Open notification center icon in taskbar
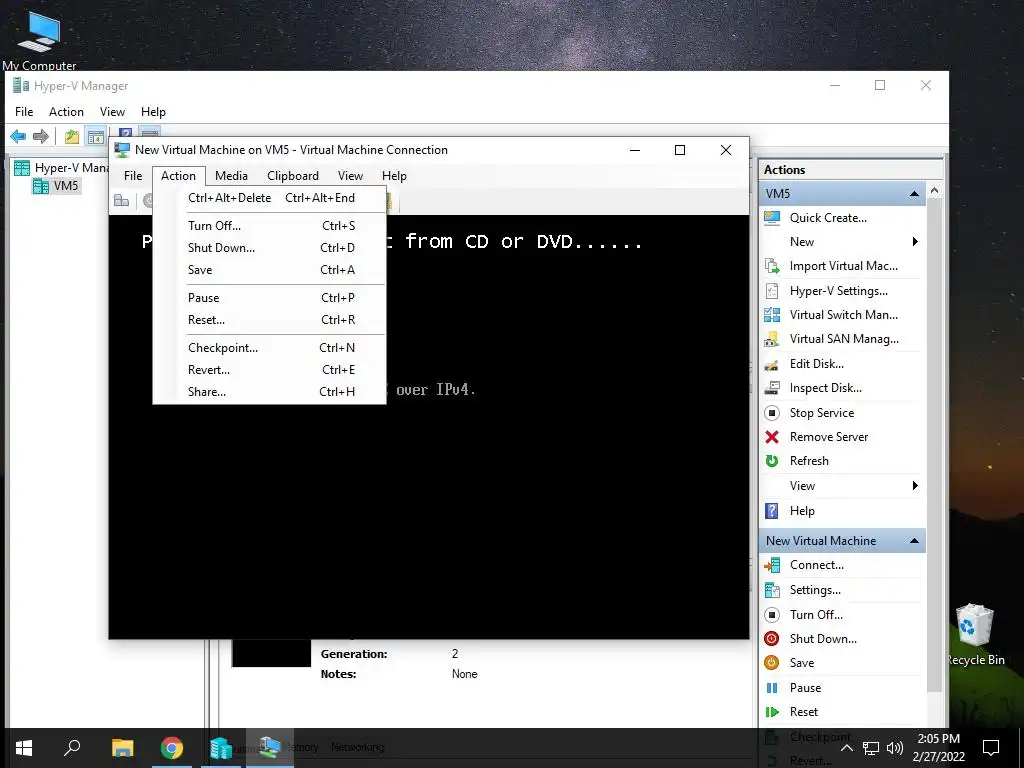This screenshot has width=1024, height=768. pyautogui.click(x=991, y=748)
